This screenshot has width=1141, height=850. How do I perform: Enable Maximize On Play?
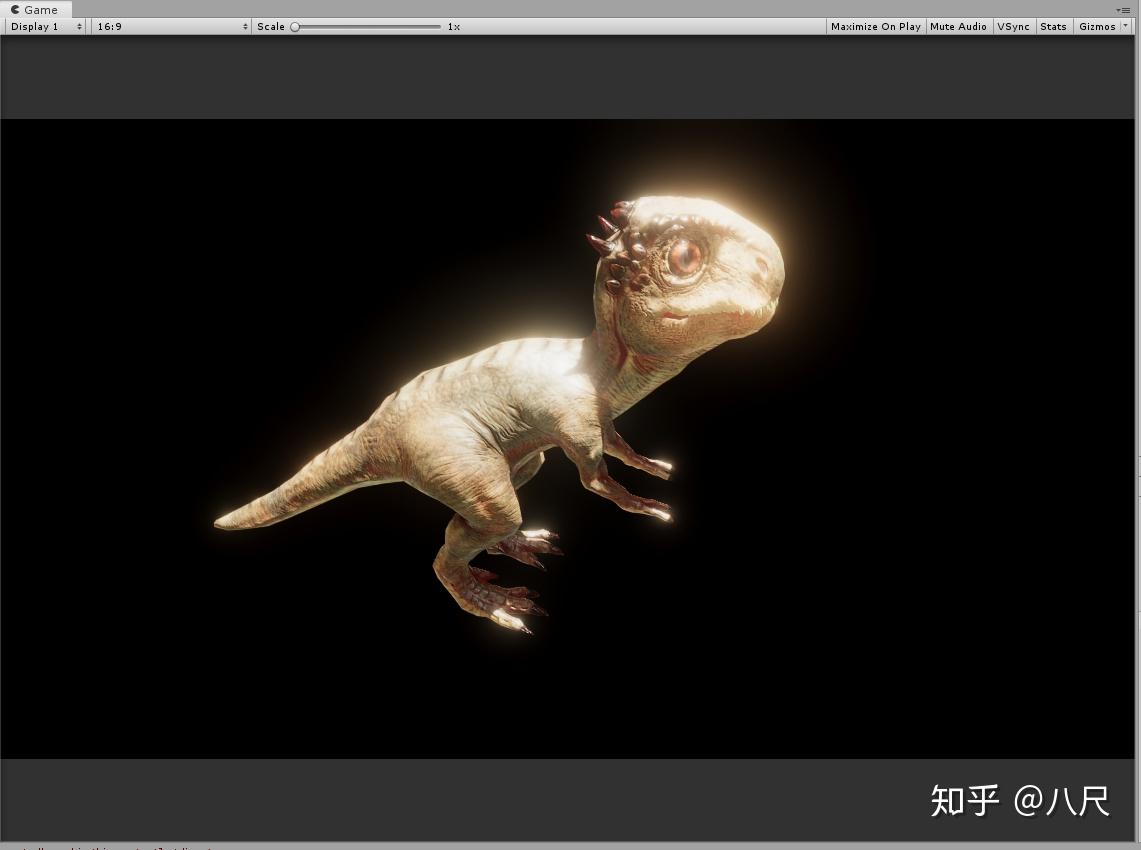tap(875, 26)
